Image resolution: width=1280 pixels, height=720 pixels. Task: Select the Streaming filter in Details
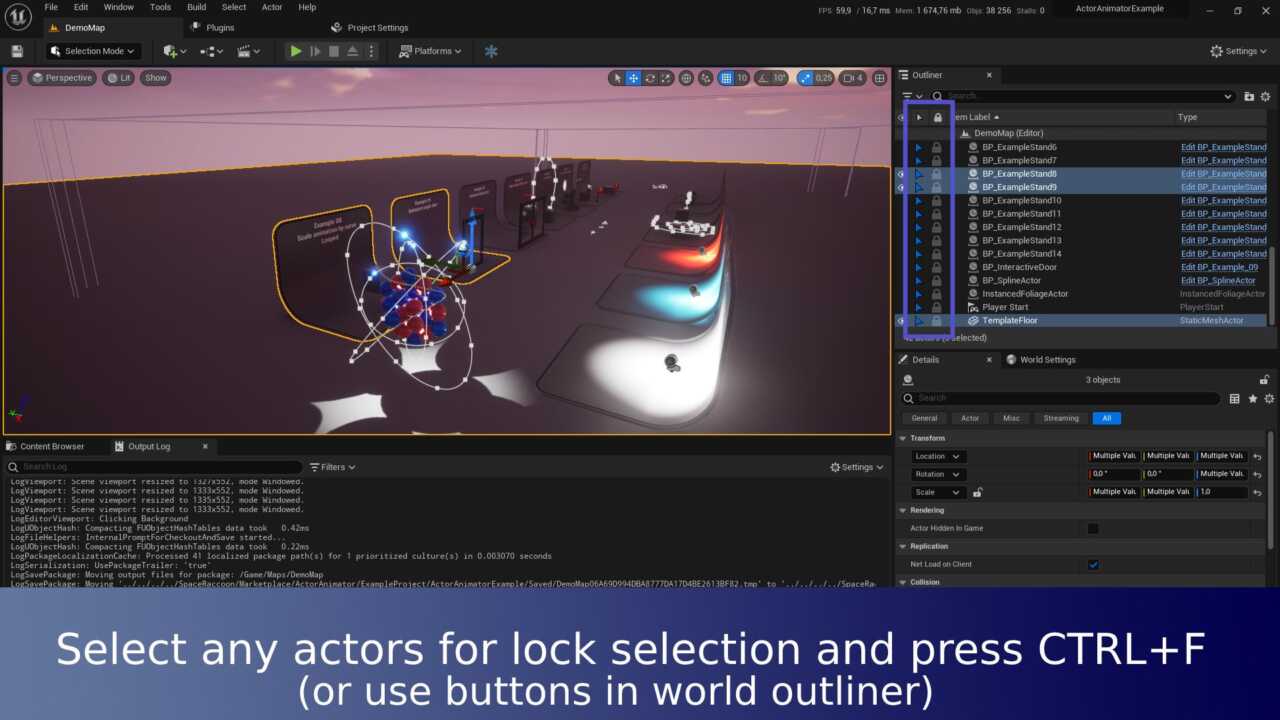pos(1061,418)
